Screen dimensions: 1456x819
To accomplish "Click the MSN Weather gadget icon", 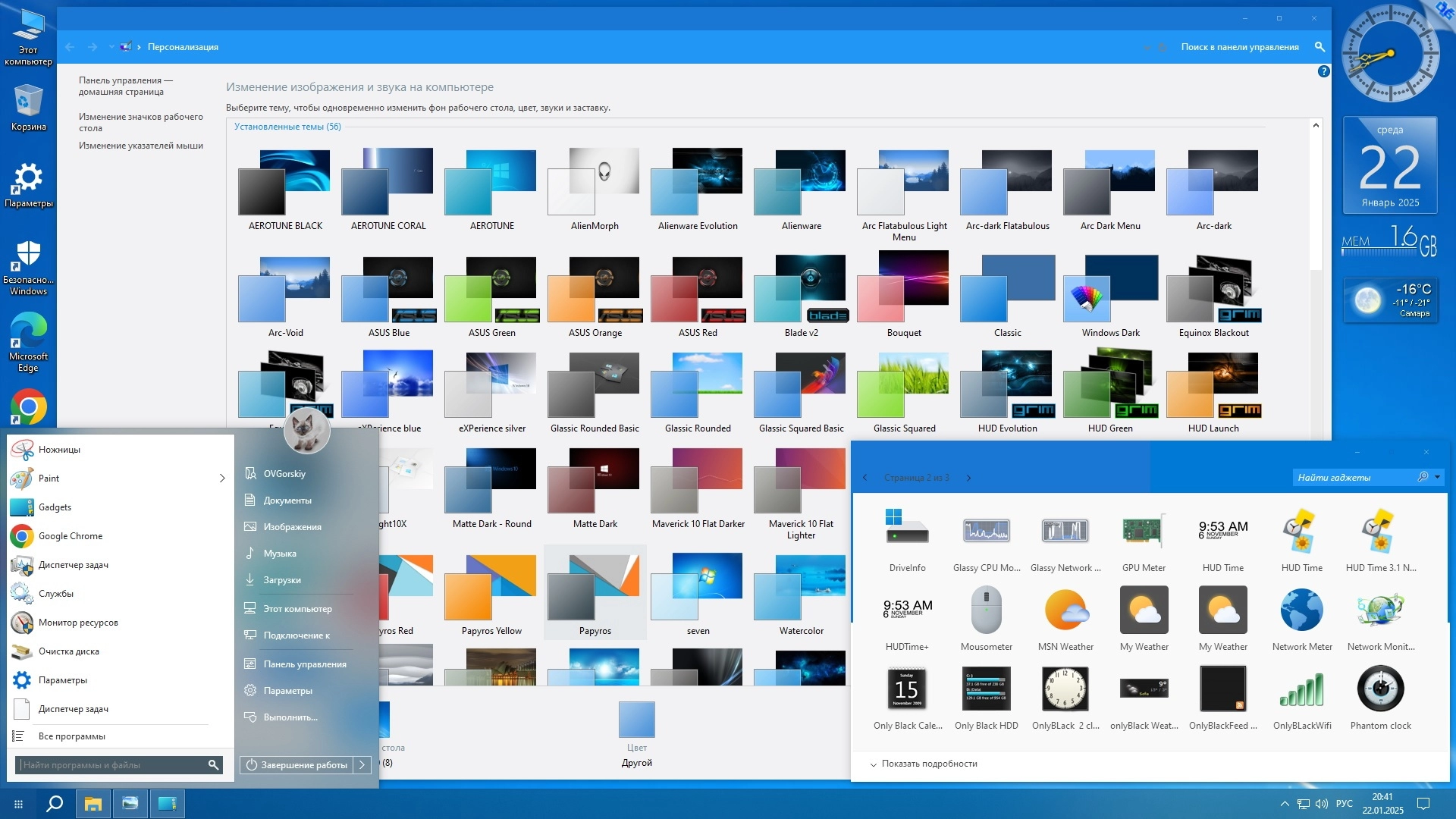I will pos(1065,610).
